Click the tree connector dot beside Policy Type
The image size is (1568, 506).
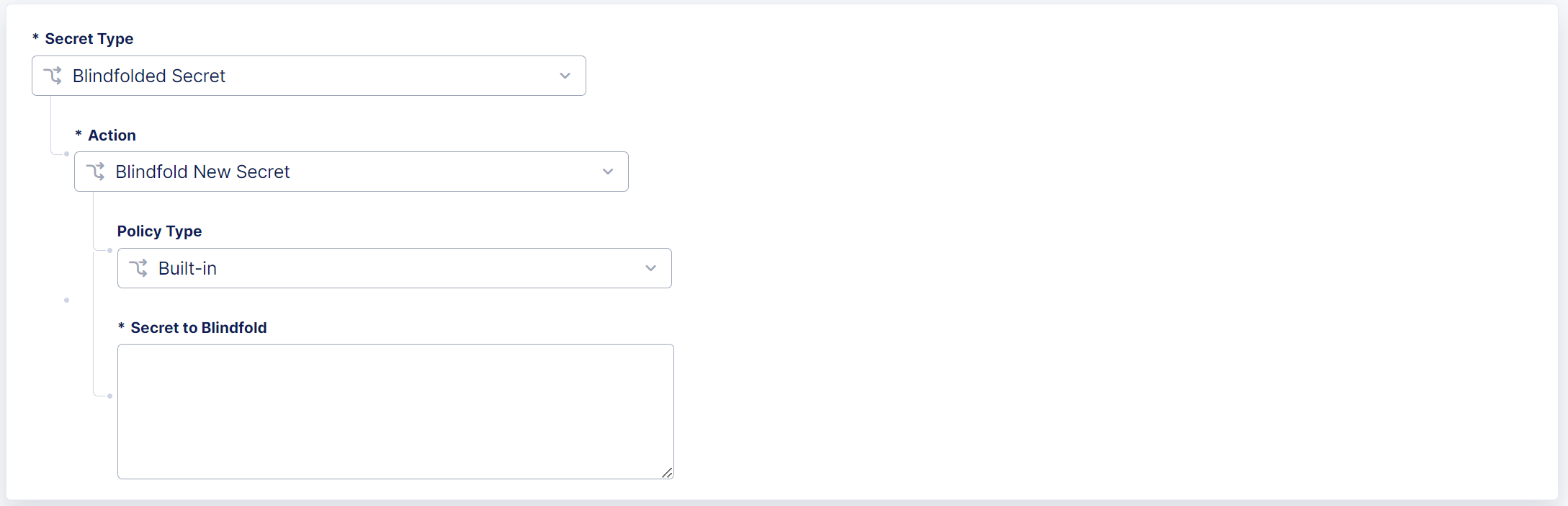pyautogui.click(x=109, y=251)
